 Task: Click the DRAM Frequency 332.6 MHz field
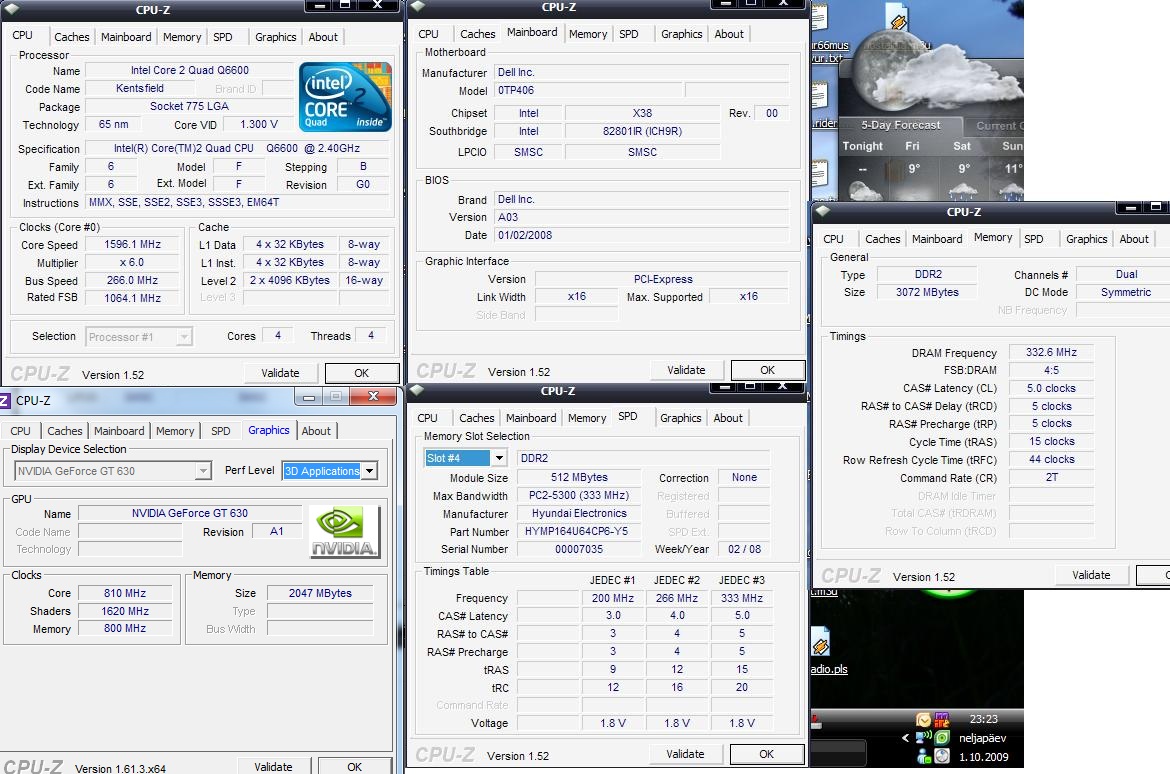pos(1051,352)
